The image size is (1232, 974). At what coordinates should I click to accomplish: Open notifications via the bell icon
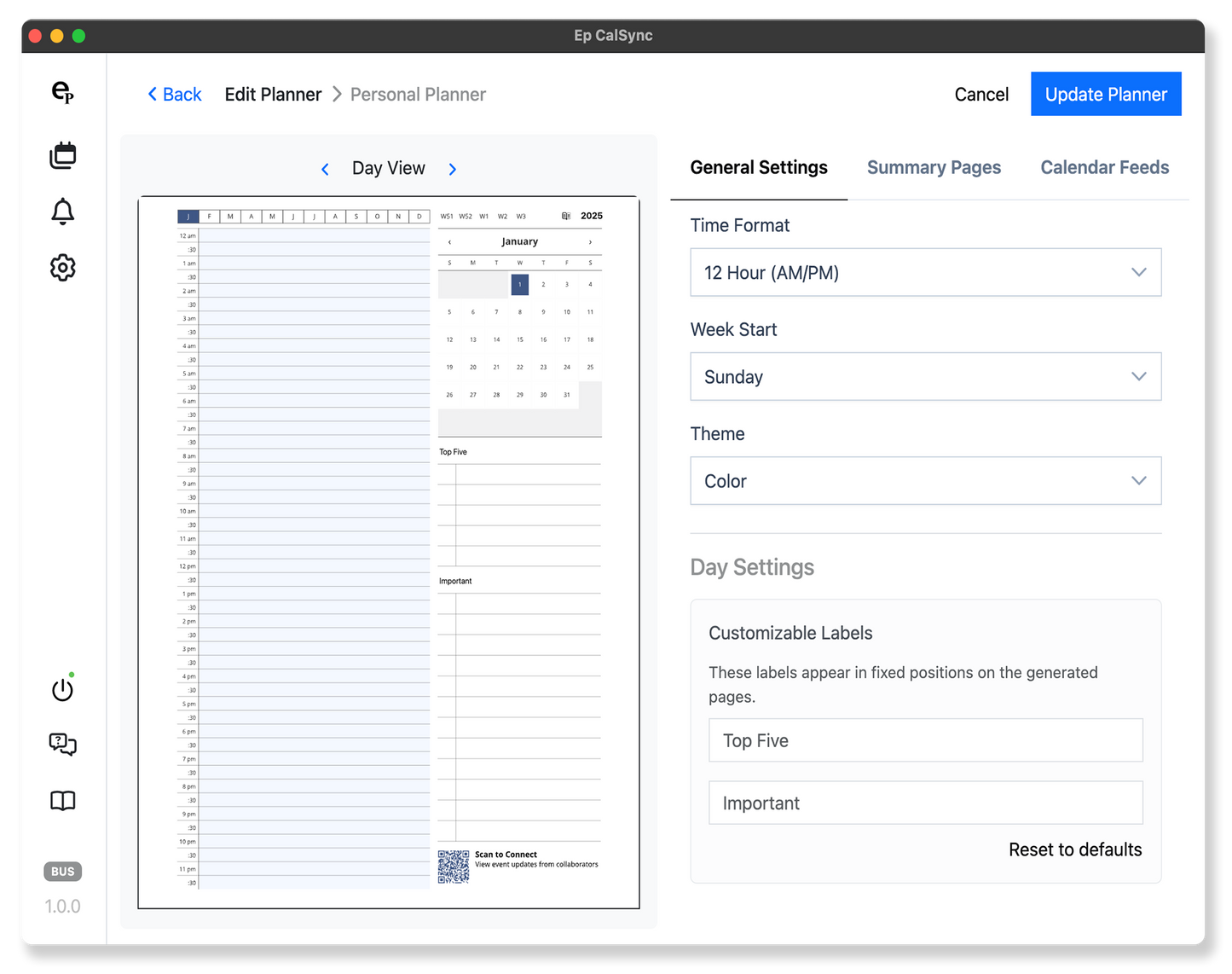click(62, 211)
